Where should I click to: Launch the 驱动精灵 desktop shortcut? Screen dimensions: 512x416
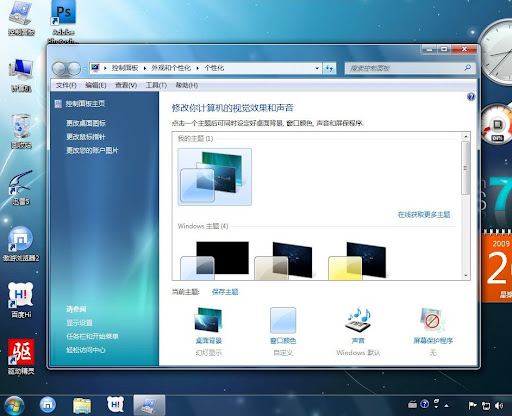[x=21, y=357]
